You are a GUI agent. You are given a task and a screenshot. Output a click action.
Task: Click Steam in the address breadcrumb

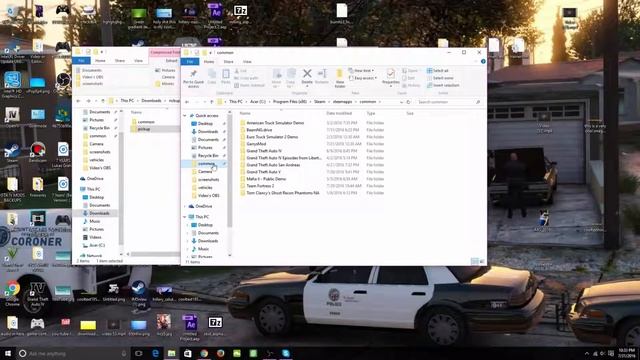[x=320, y=102]
